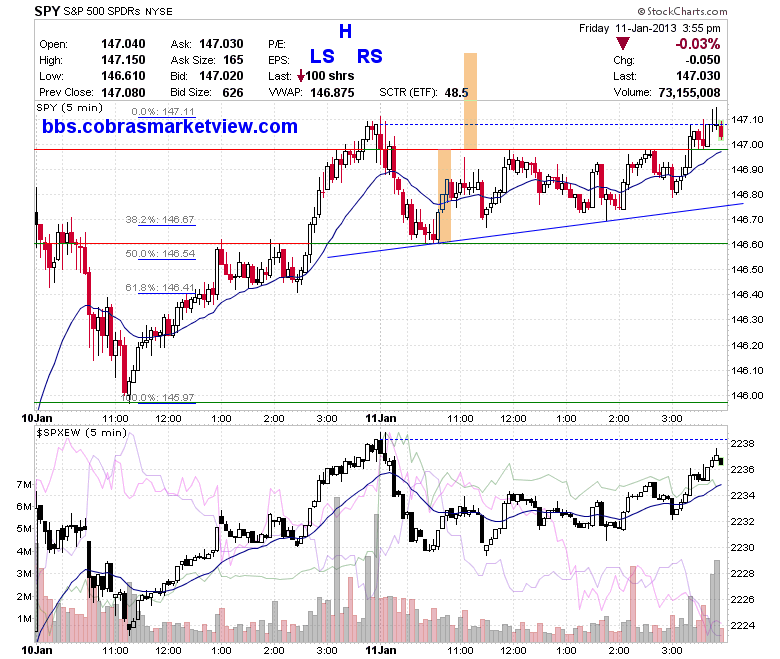Click price axis label 146.80
Image resolution: width=780 pixels, height=659 pixels.
747,194
